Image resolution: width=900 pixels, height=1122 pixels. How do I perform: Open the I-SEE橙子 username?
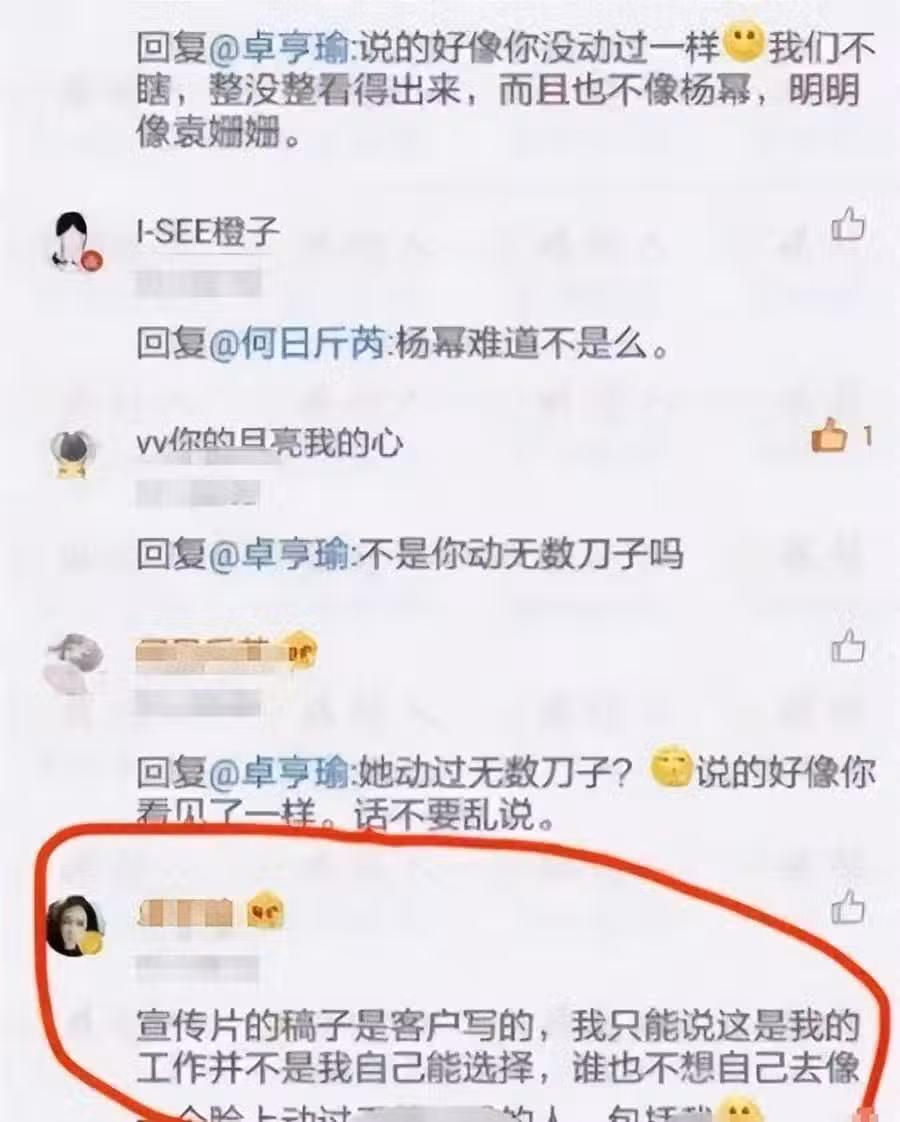(207, 232)
